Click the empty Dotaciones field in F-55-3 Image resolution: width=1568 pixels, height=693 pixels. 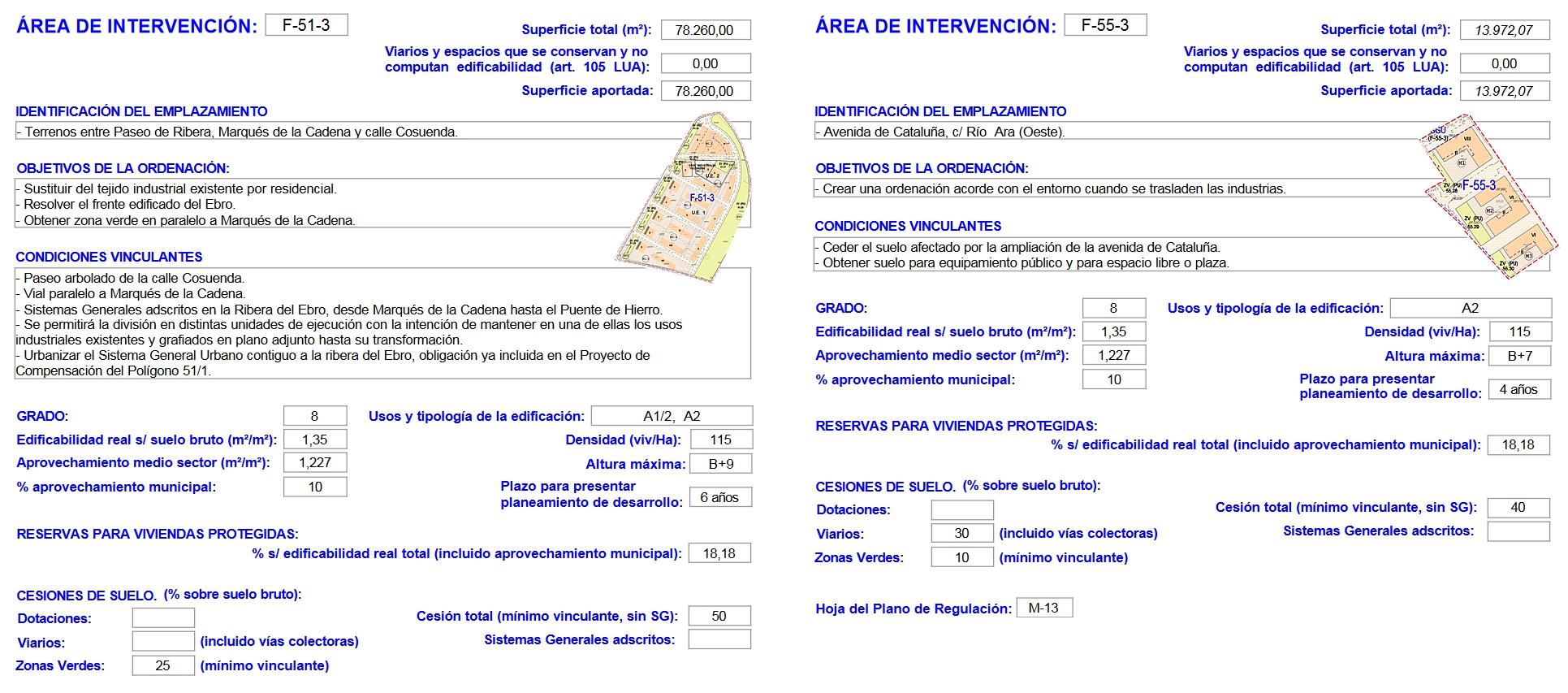pyautogui.click(x=962, y=509)
